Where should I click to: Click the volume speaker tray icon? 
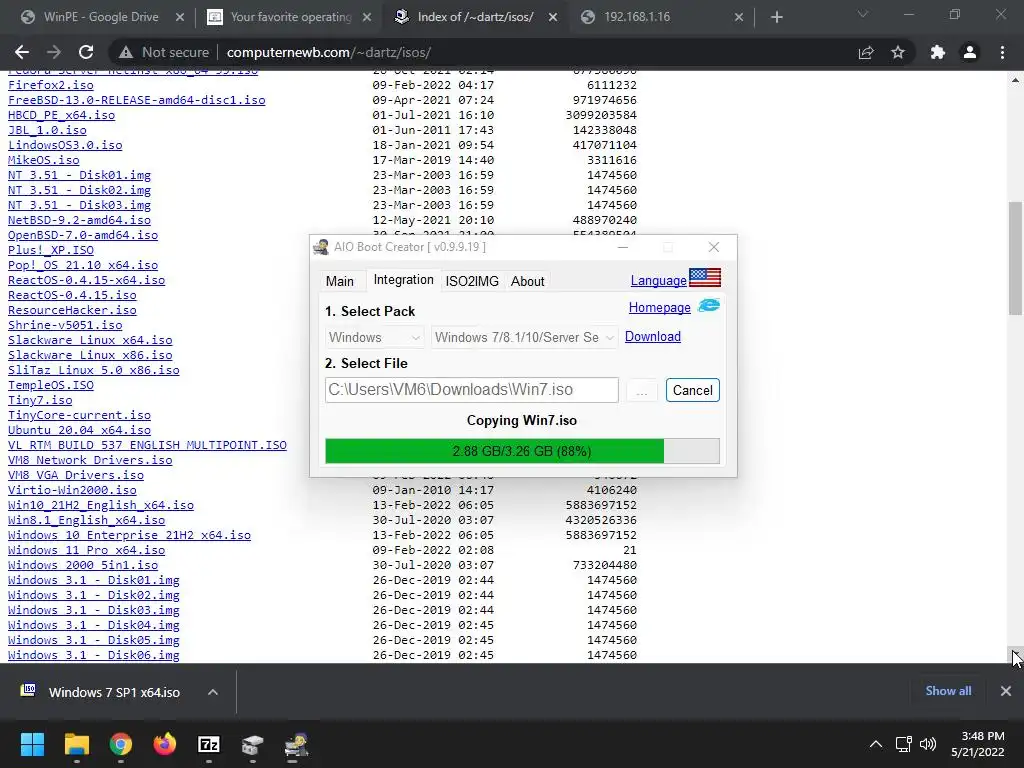point(927,744)
